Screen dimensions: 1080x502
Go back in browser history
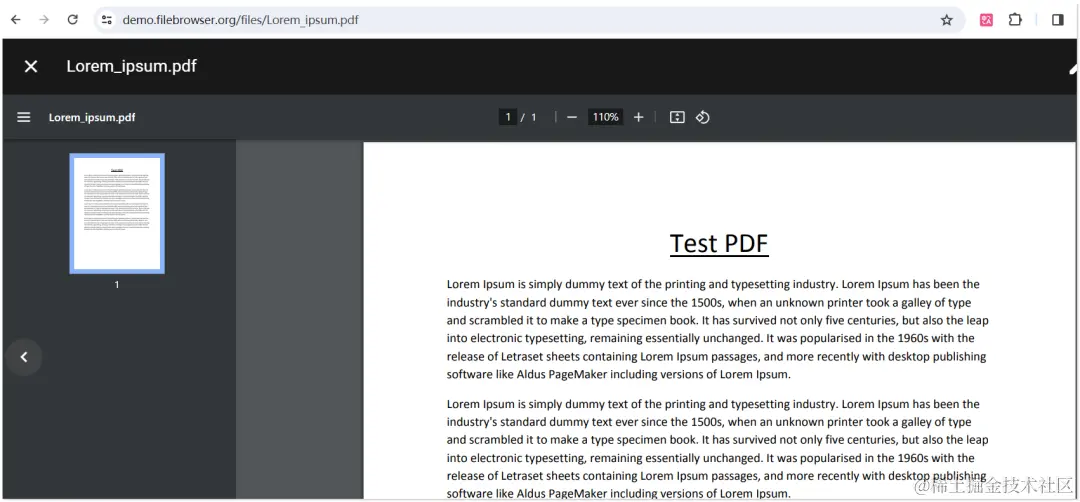[15, 20]
